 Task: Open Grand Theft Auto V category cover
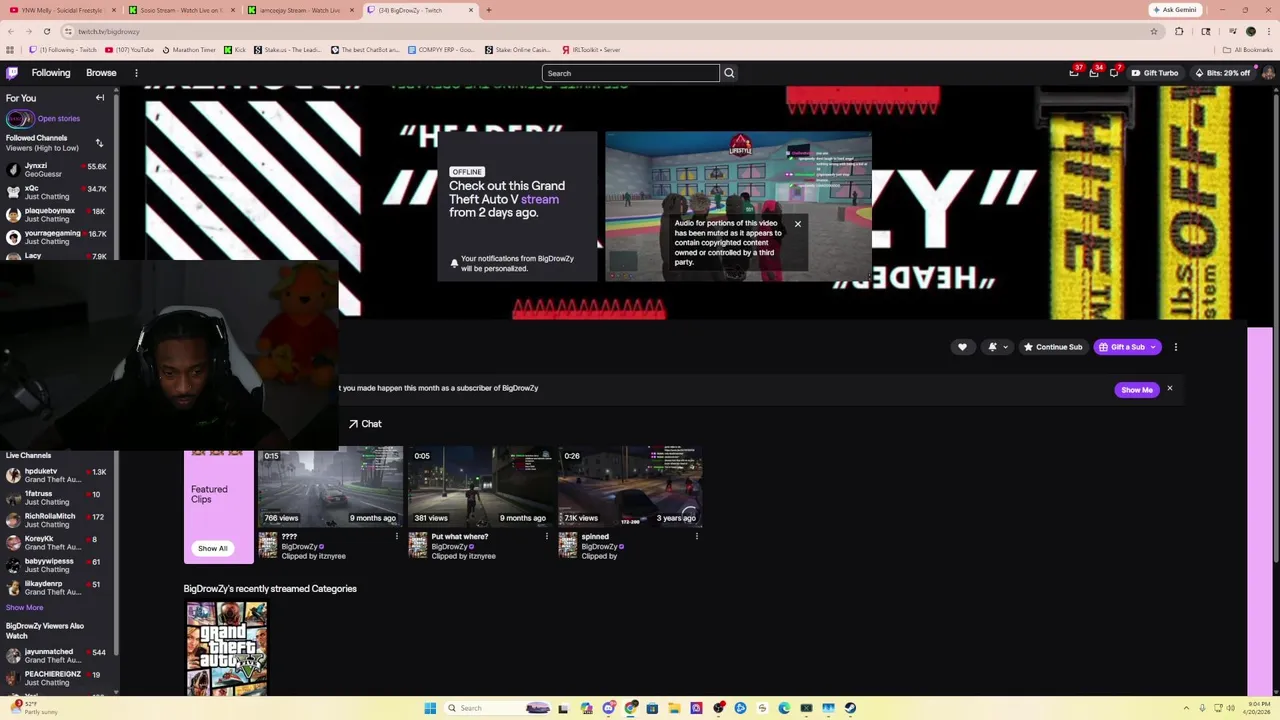pos(227,648)
